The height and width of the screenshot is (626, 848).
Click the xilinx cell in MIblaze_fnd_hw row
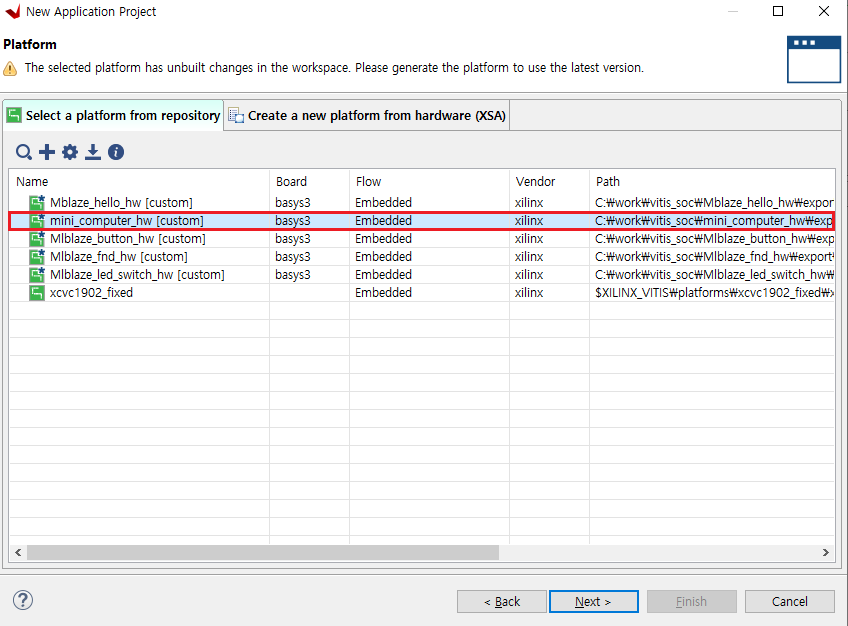pyautogui.click(x=529, y=256)
